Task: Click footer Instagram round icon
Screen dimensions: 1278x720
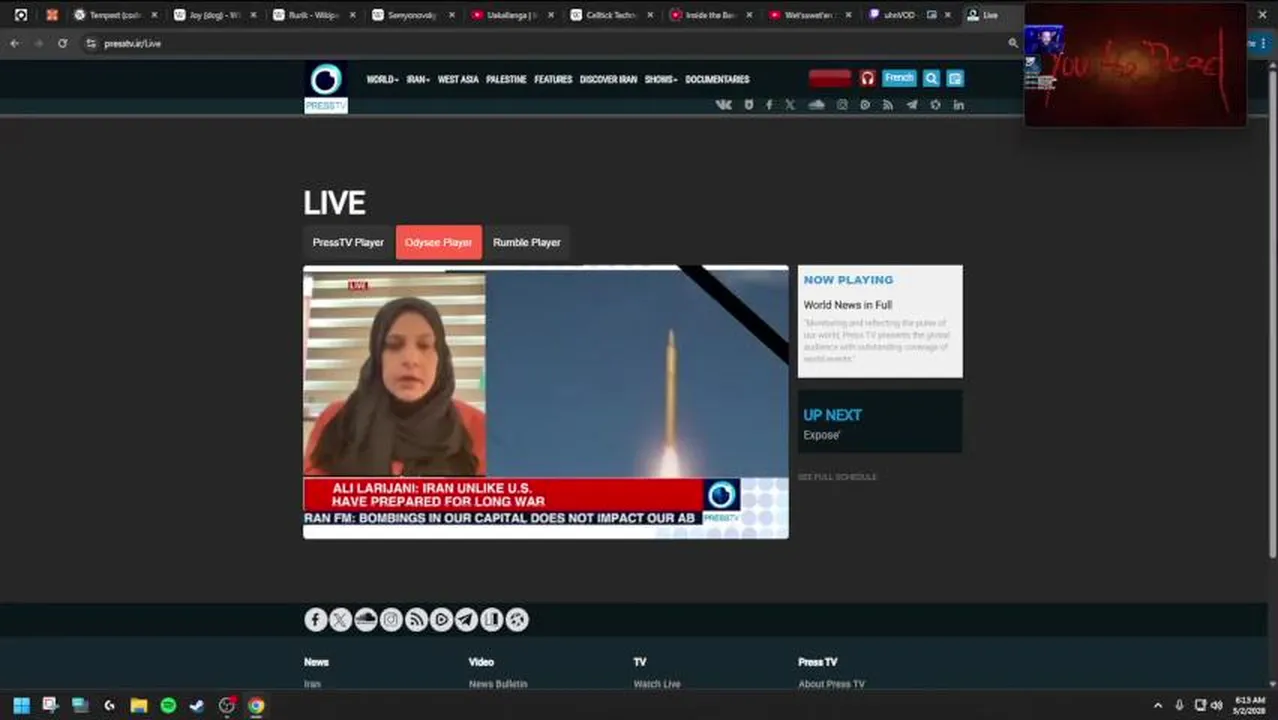Action: [x=391, y=620]
